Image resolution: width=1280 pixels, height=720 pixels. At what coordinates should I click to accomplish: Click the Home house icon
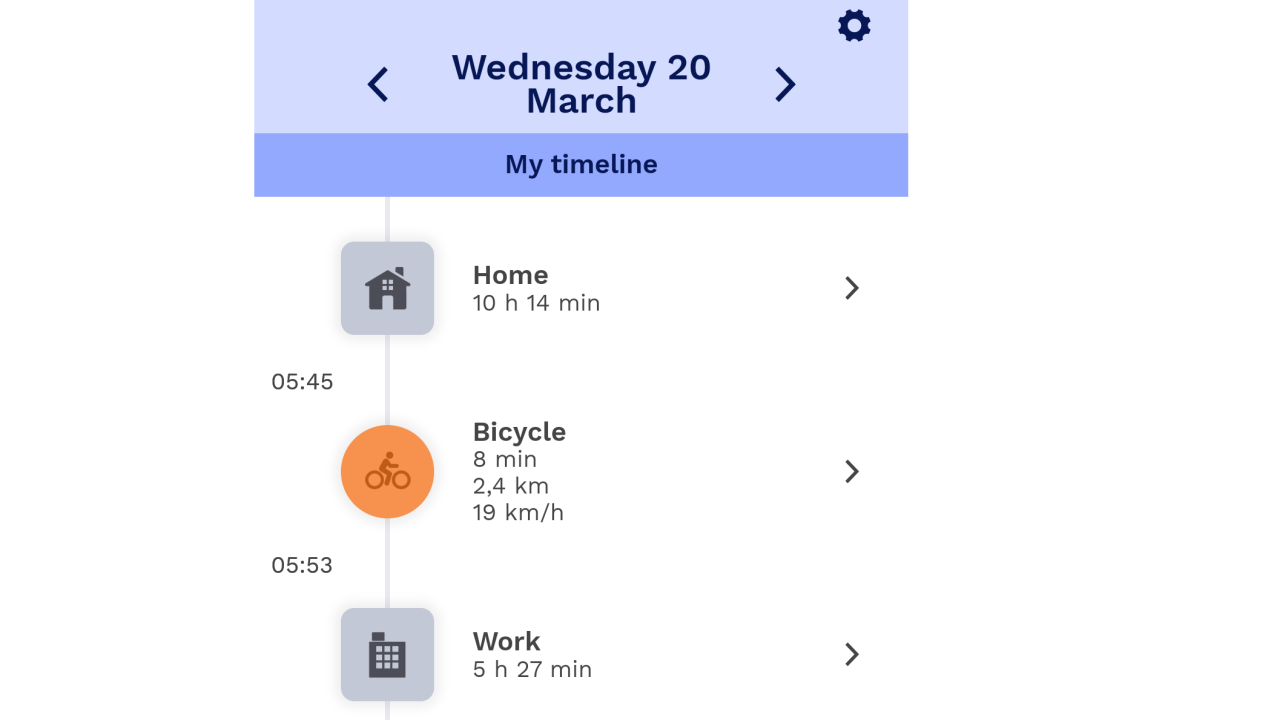coord(387,288)
